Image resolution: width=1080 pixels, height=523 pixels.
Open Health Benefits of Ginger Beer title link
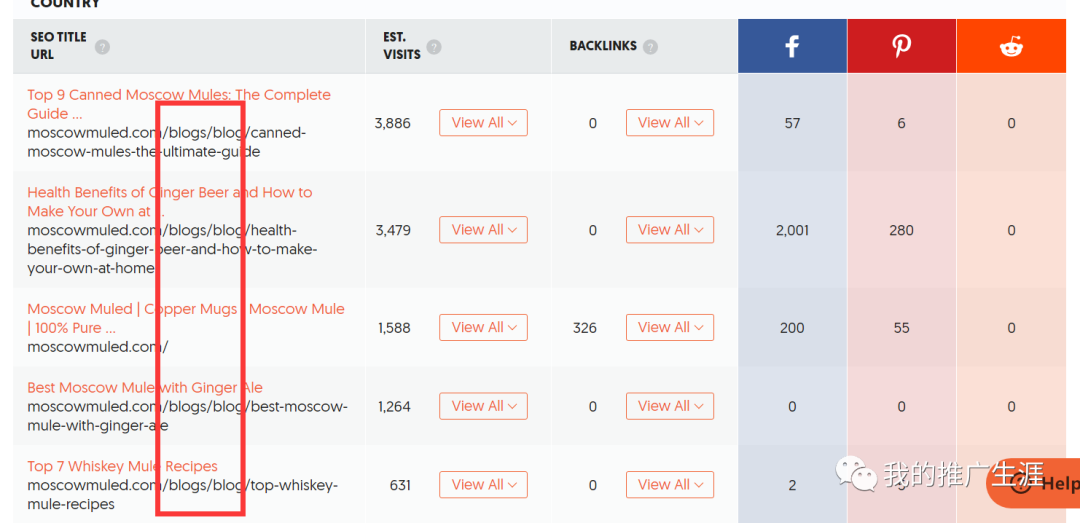[169, 202]
